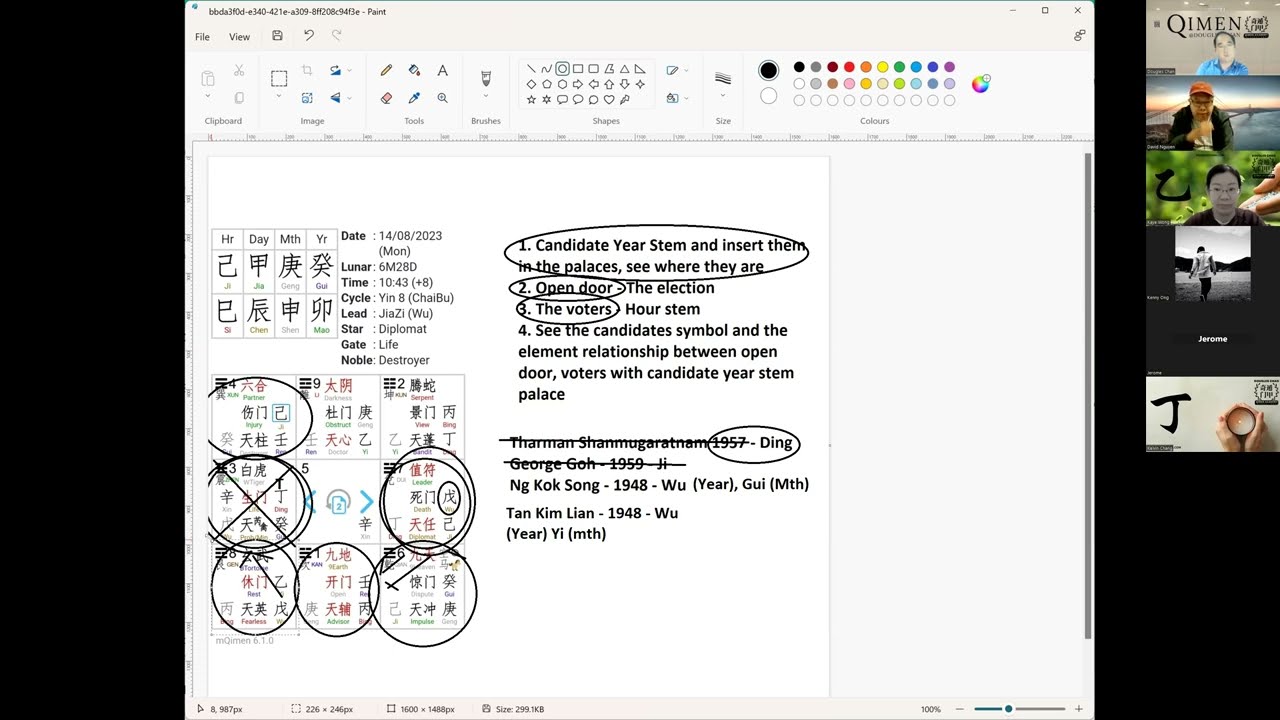The image size is (1280, 720).
Task: Click the David Nguyen video thumbnail
Action: coord(1212,112)
